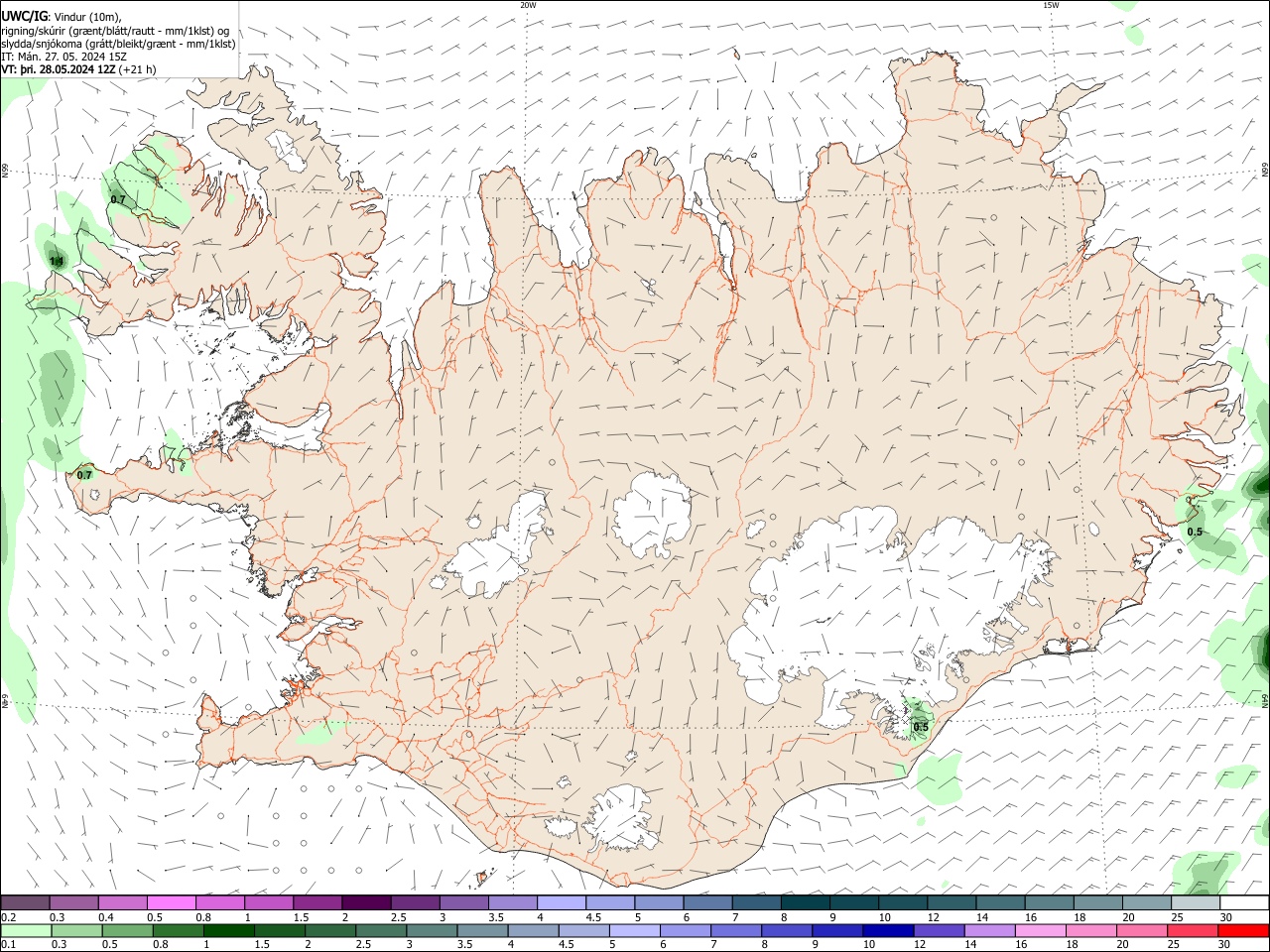Select the dark teal 8 swatch in upper legend row

pyautogui.click(x=805, y=903)
